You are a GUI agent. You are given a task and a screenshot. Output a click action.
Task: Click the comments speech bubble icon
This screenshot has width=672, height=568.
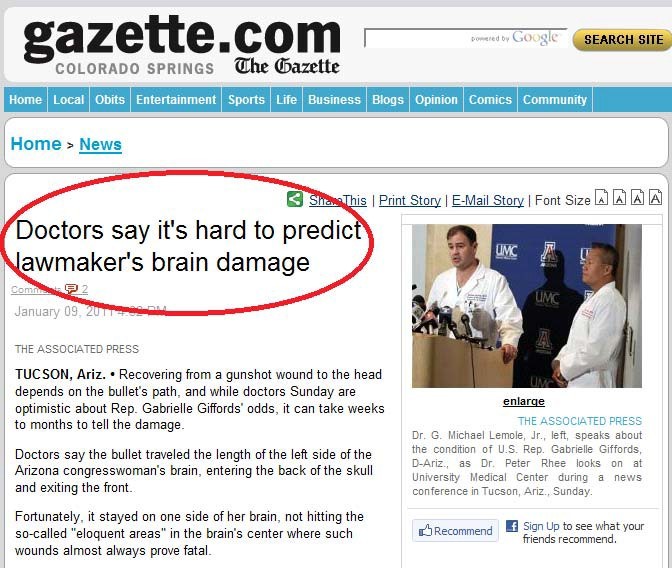coord(71,289)
